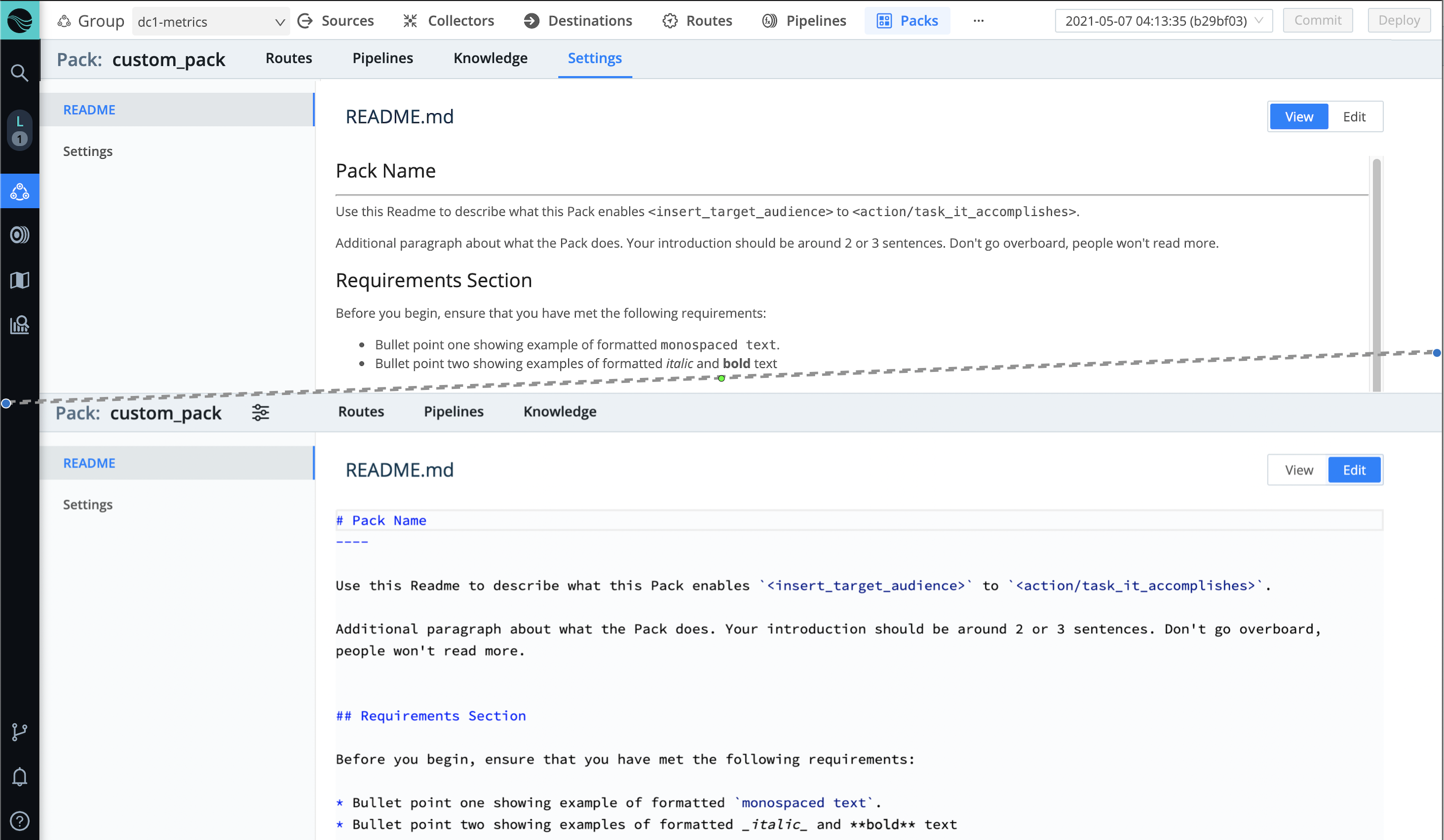This screenshot has width=1444, height=840.
Task: Toggle Edit mode in upper README
Action: click(x=1354, y=116)
